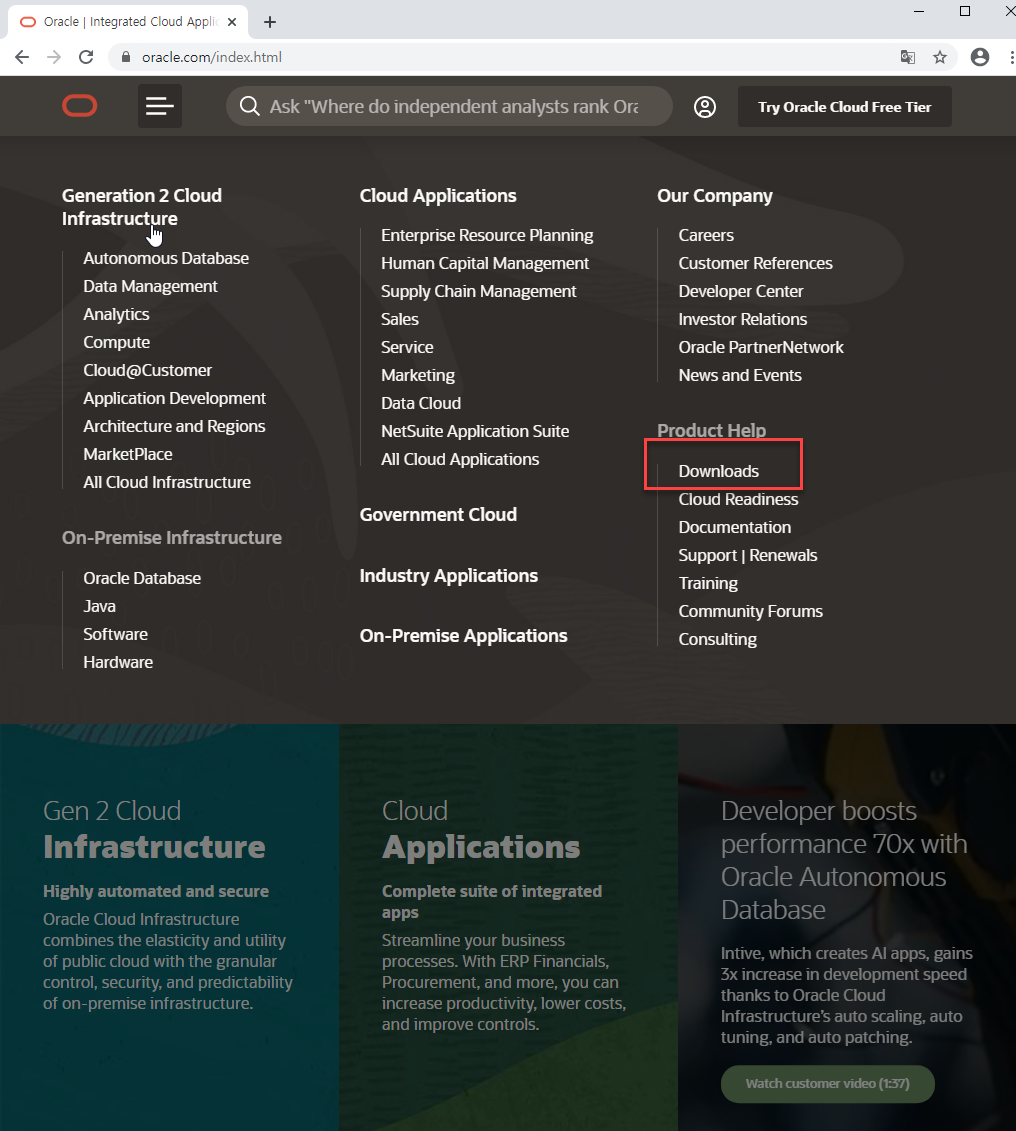Open Investor Relations link
Image resolution: width=1016 pixels, height=1131 pixels.
(x=743, y=320)
